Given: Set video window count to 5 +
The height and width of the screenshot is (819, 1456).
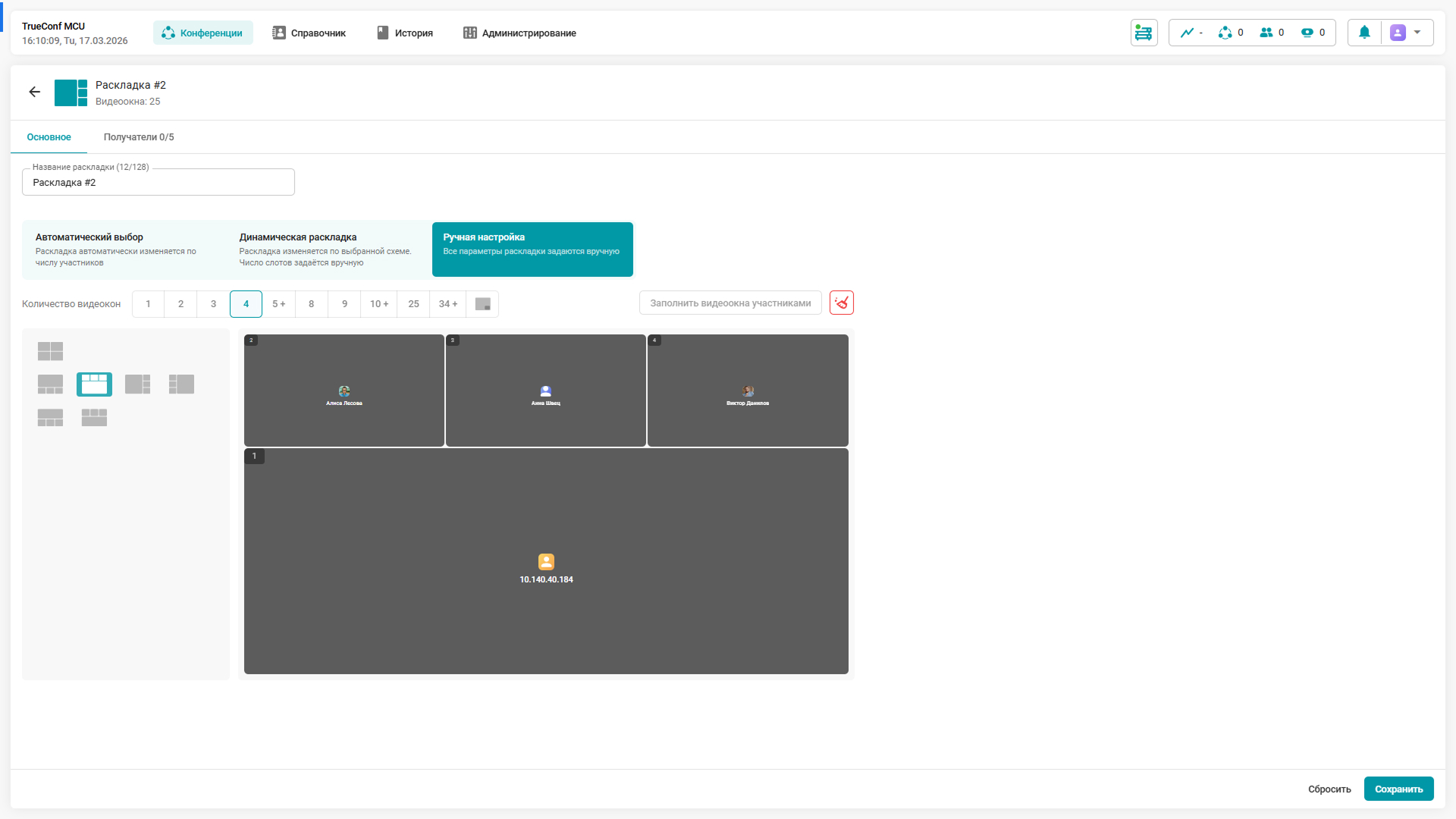Looking at the screenshot, I should tap(279, 304).
